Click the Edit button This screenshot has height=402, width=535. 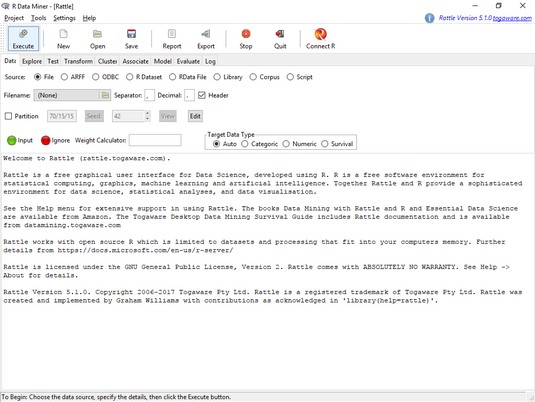195,116
